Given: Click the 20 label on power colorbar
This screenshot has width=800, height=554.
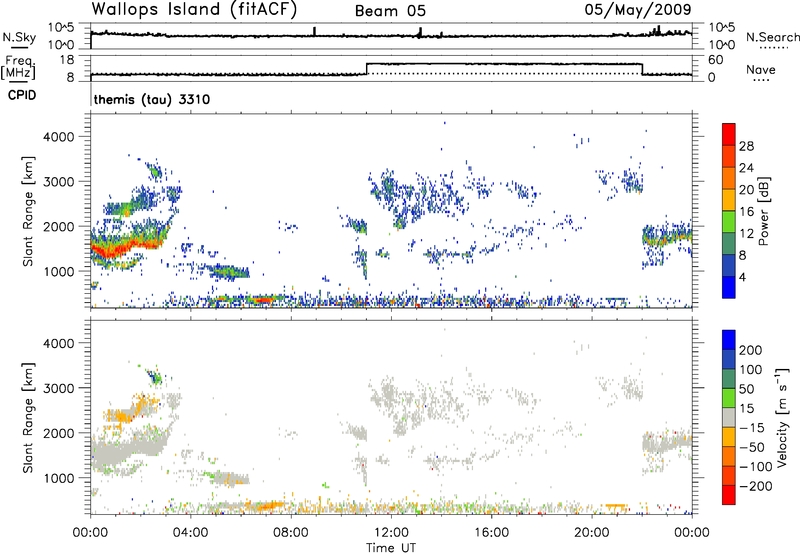Looking at the screenshot, I should [x=746, y=190].
